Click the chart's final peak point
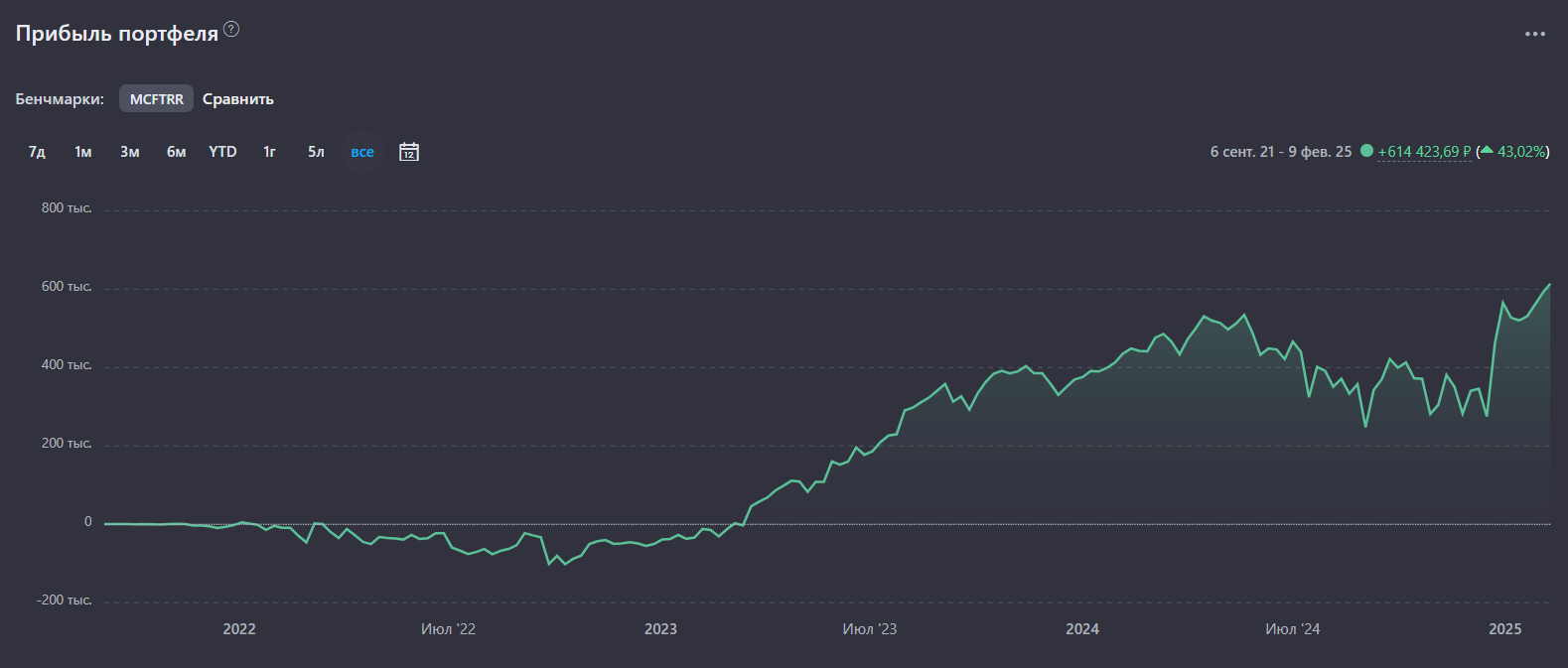 tap(1549, 285)
